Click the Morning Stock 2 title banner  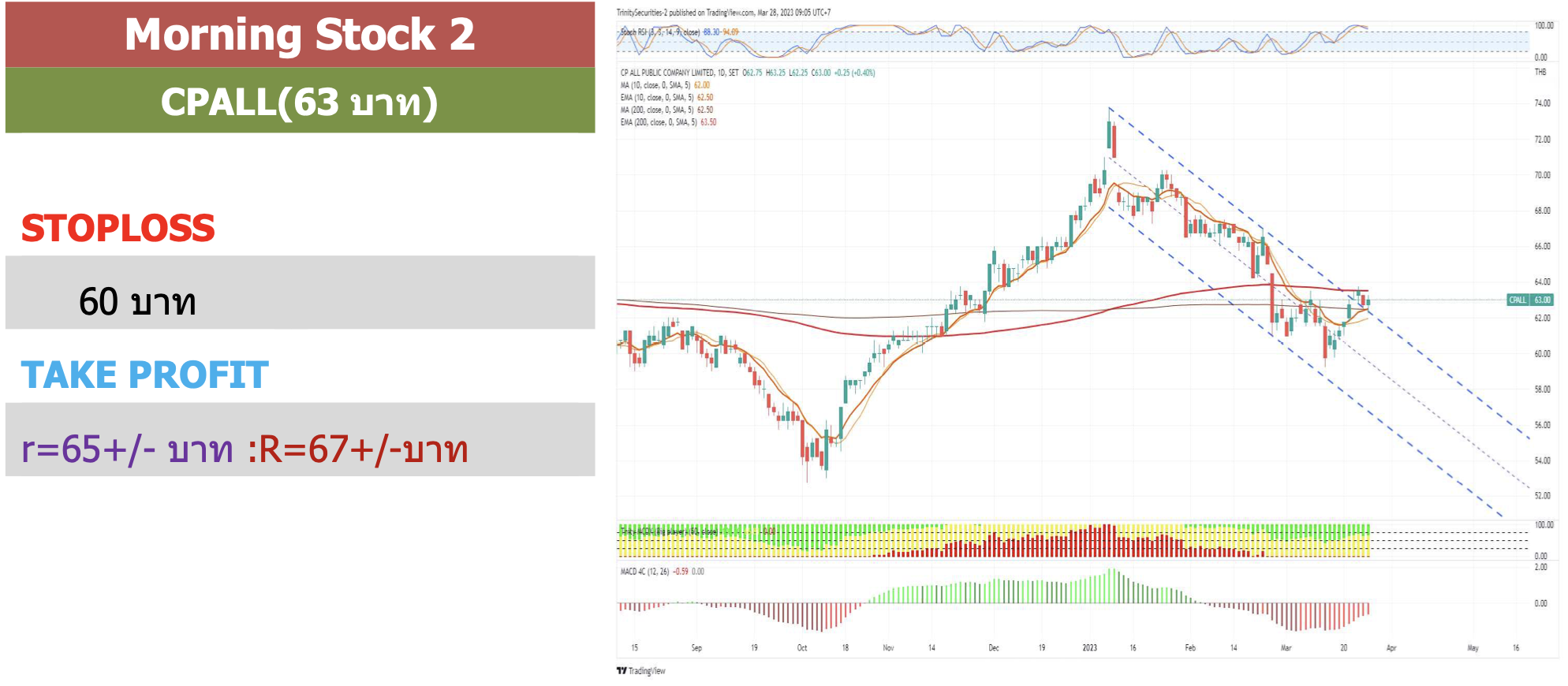pos(300,34)
